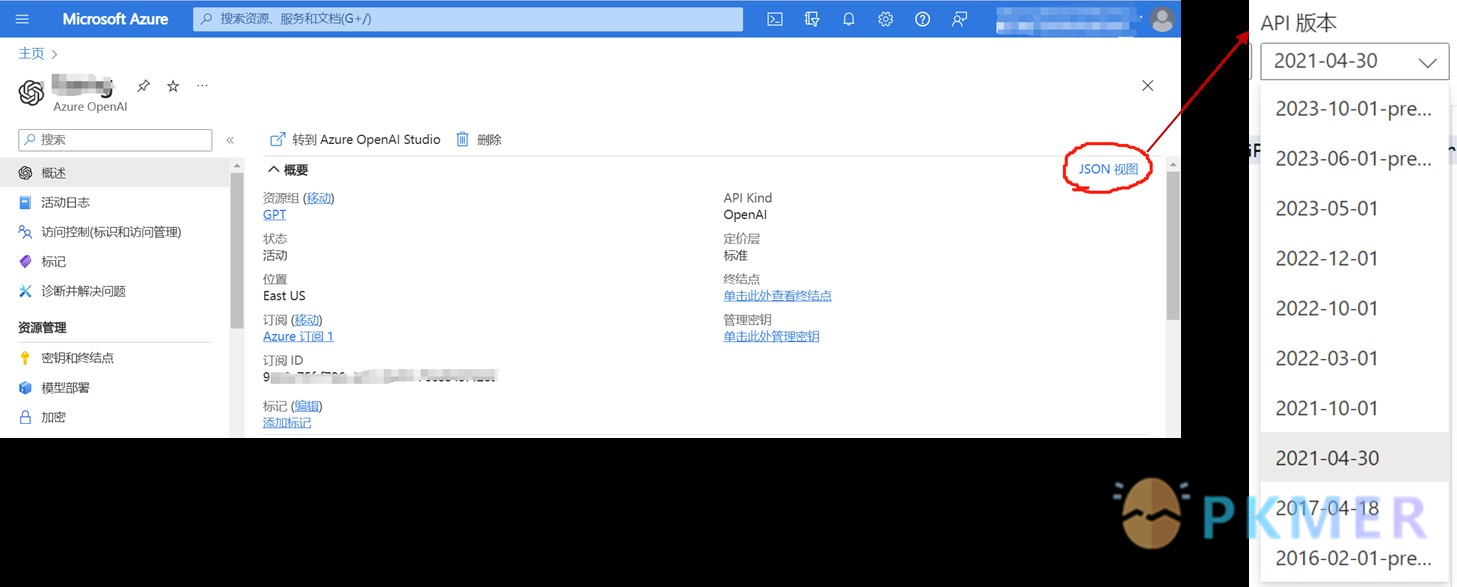Select API version 2023-10-01-preview
Screen dimensions: 1457x587
[1354, 109]
